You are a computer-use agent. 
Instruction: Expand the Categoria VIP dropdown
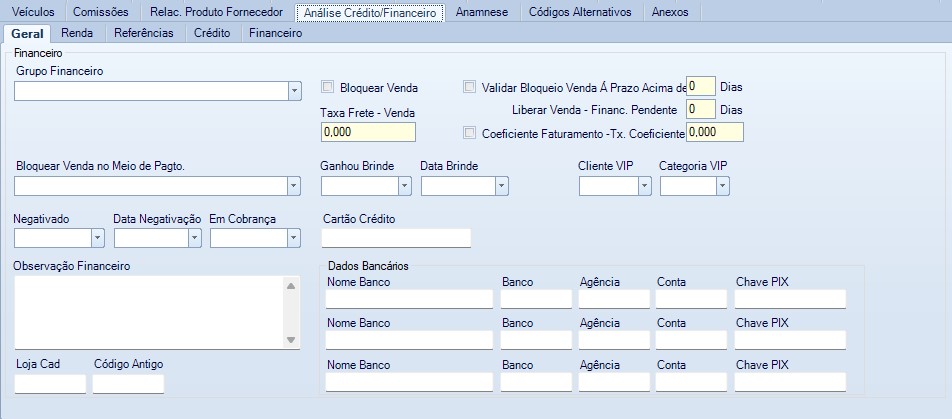click(x=722, y=186)
